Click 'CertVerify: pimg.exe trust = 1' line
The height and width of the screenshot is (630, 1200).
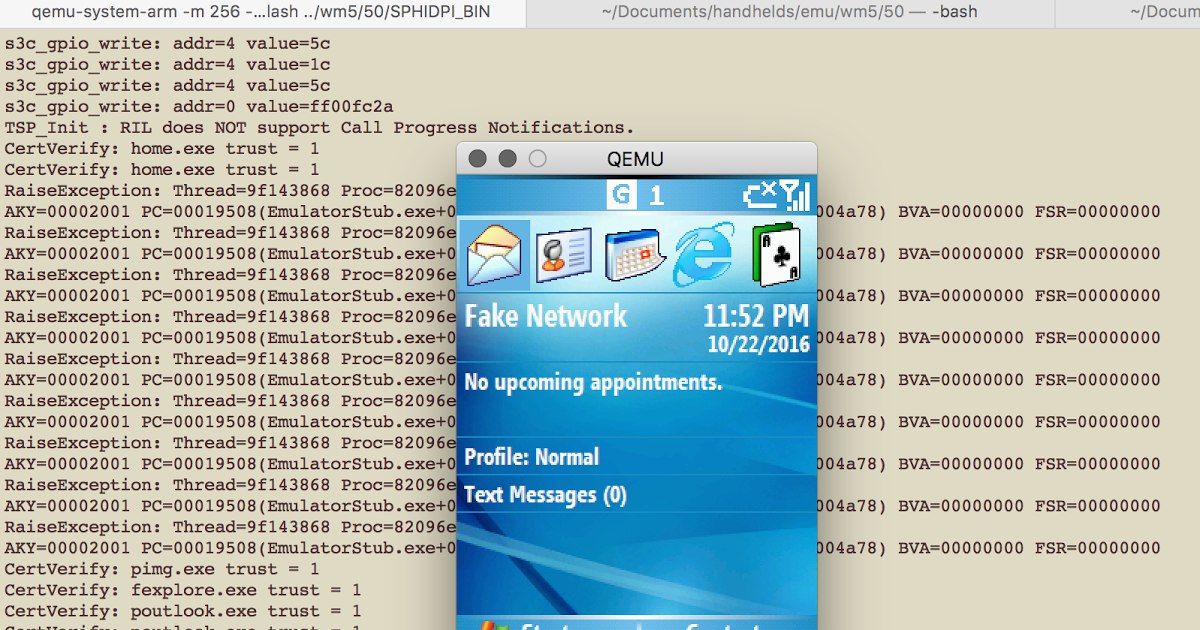162,569
